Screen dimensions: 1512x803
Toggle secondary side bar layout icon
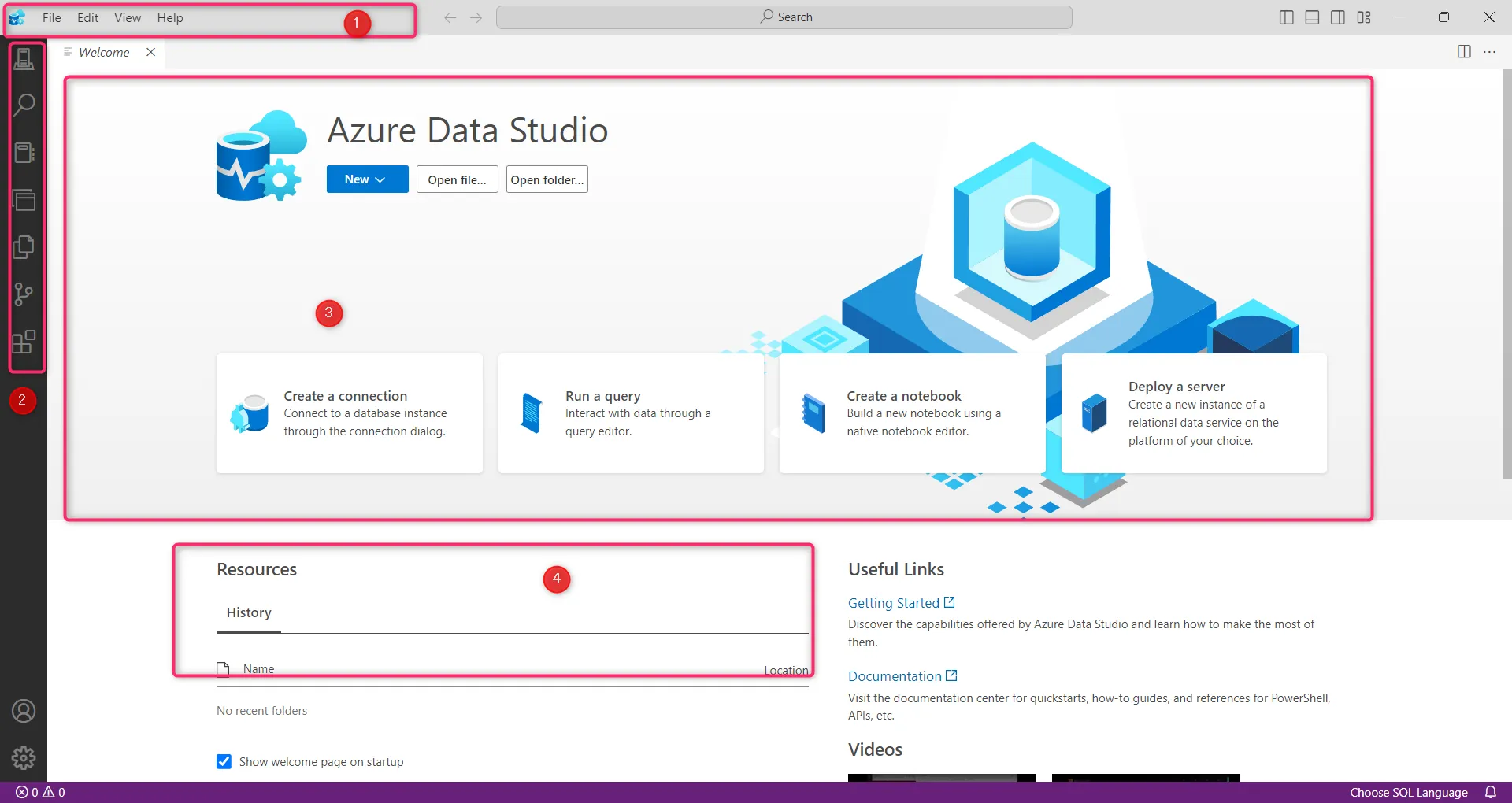pyautogui.click(x=1338, y=17)
